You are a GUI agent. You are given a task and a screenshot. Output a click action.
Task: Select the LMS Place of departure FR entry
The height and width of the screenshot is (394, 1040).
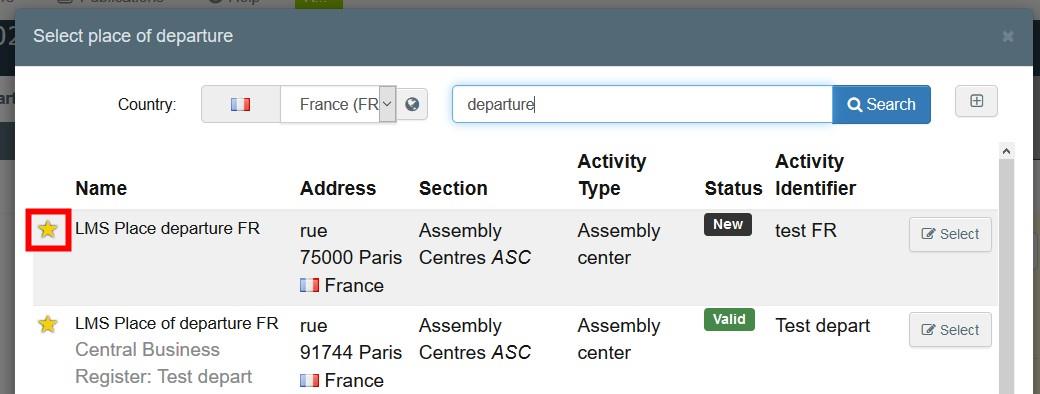[x=950, y=330]
